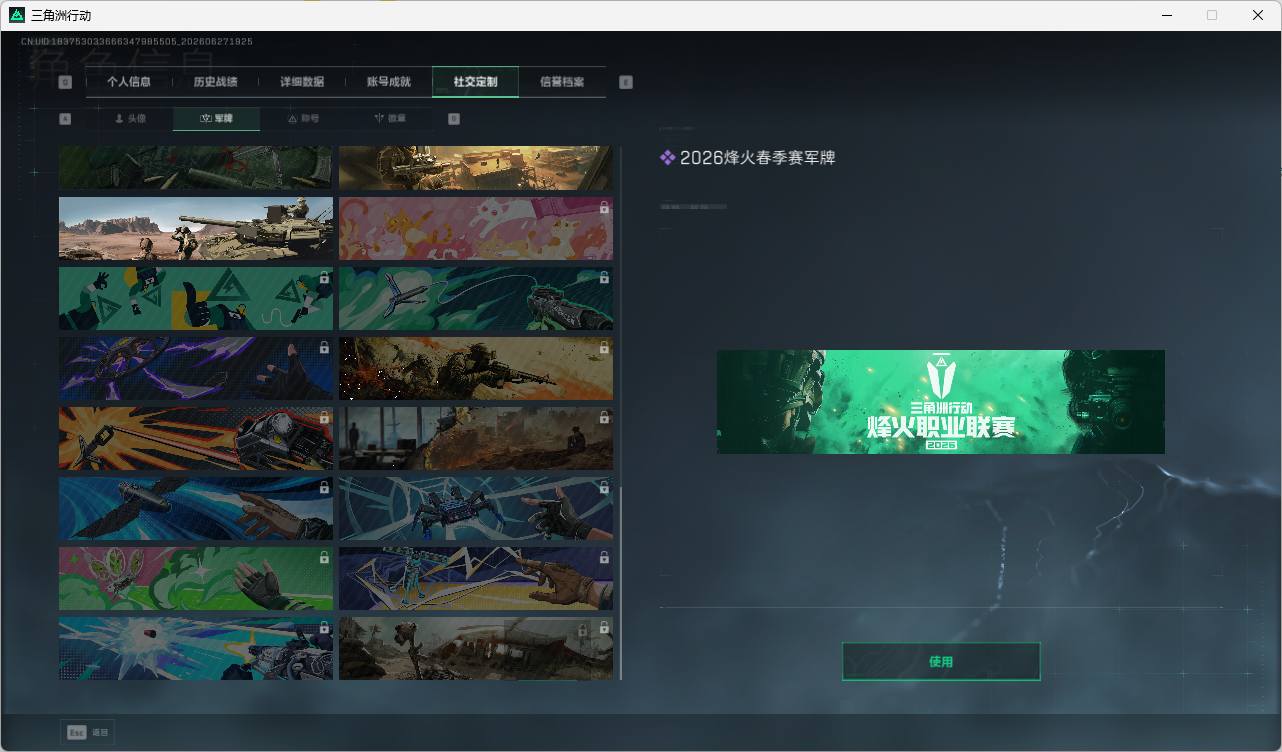Switch to the 头像 sub-tab
The width and height of the screenshot is (1282, 752).
click(x=130, y=118)
